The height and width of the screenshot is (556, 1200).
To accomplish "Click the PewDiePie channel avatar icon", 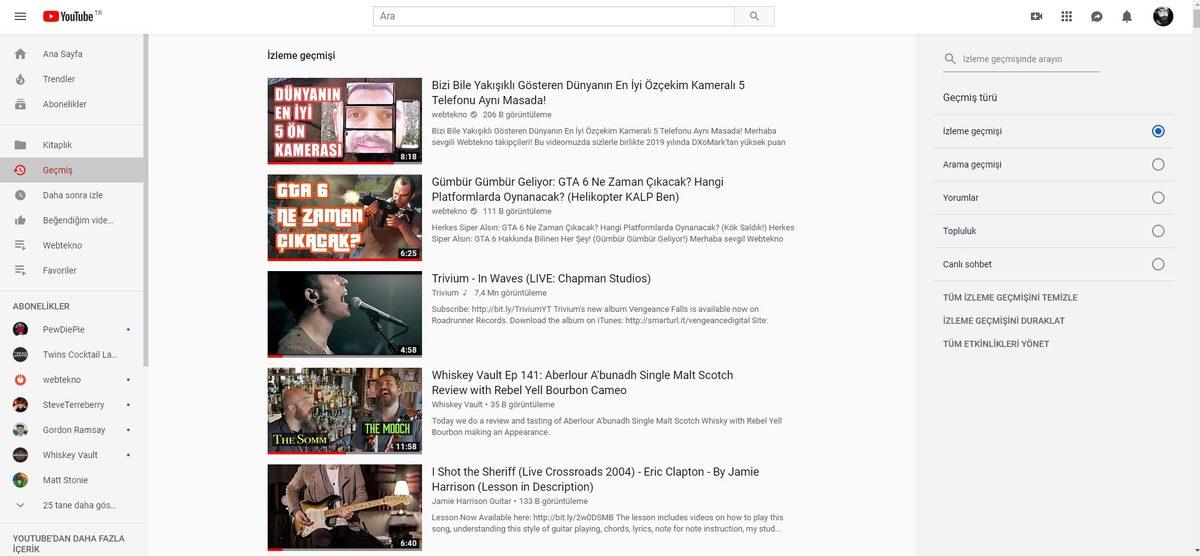I will click(x=20, y=329).
